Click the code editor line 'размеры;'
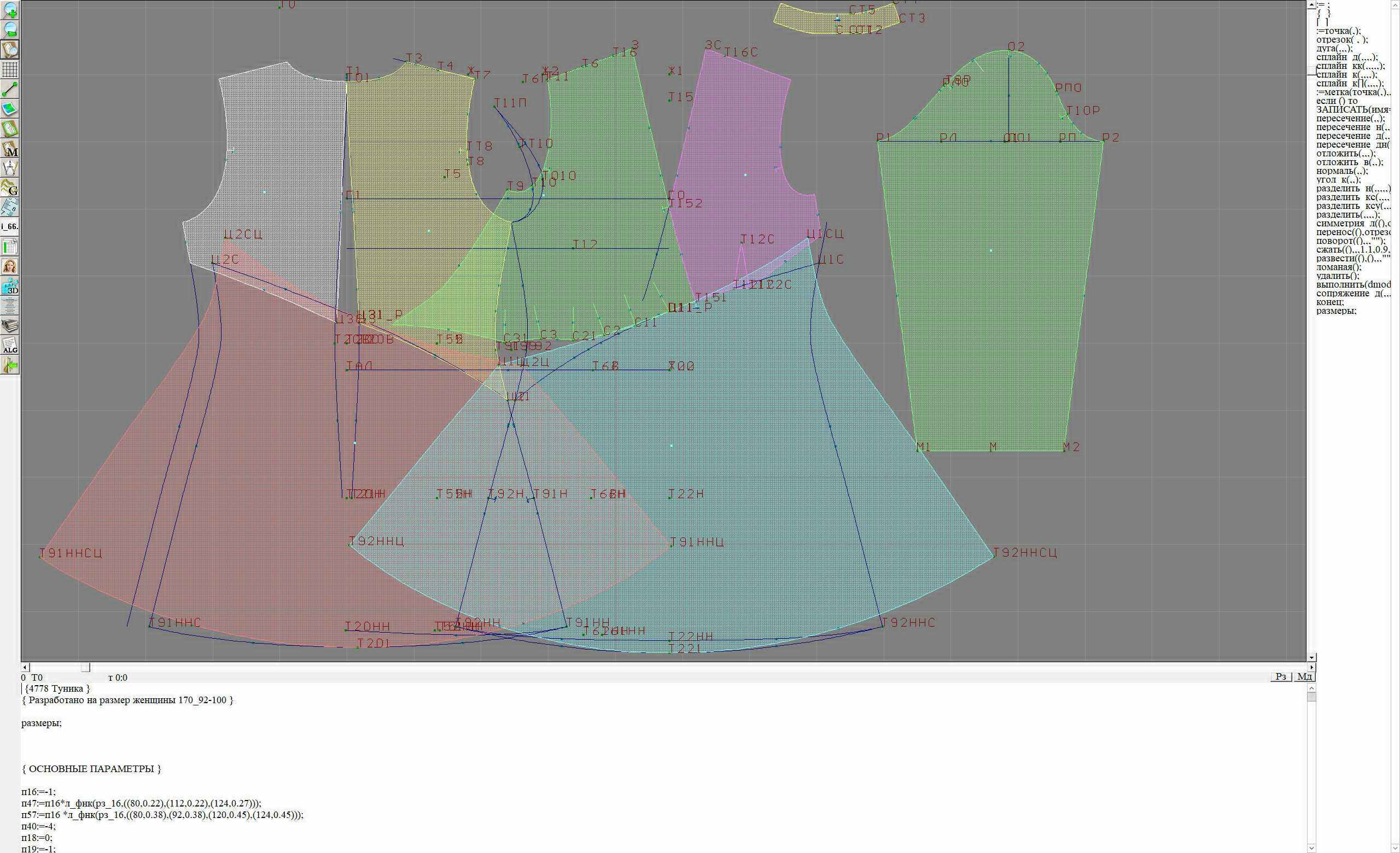 42,723
